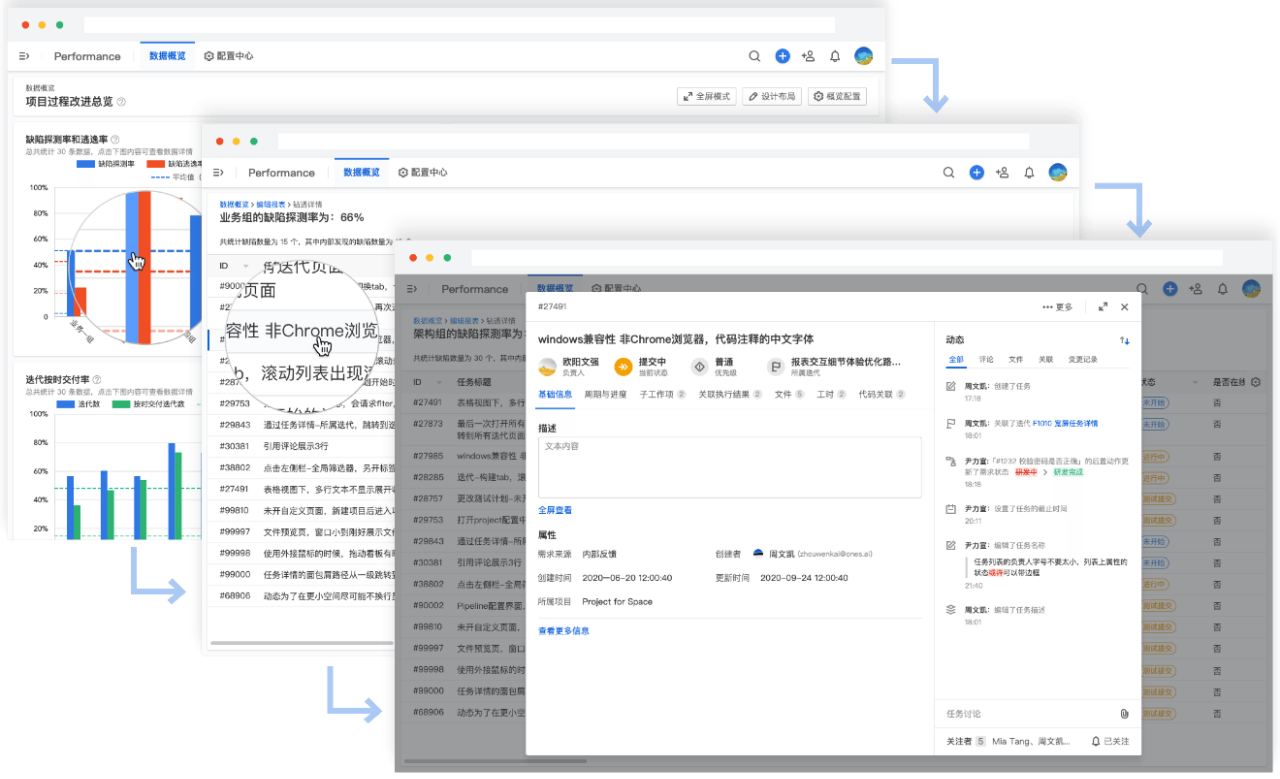The image size is (1280, 779).
Task: Click the 查看更多信息 link
Action: pyautogui.click(x=564, y=631)
